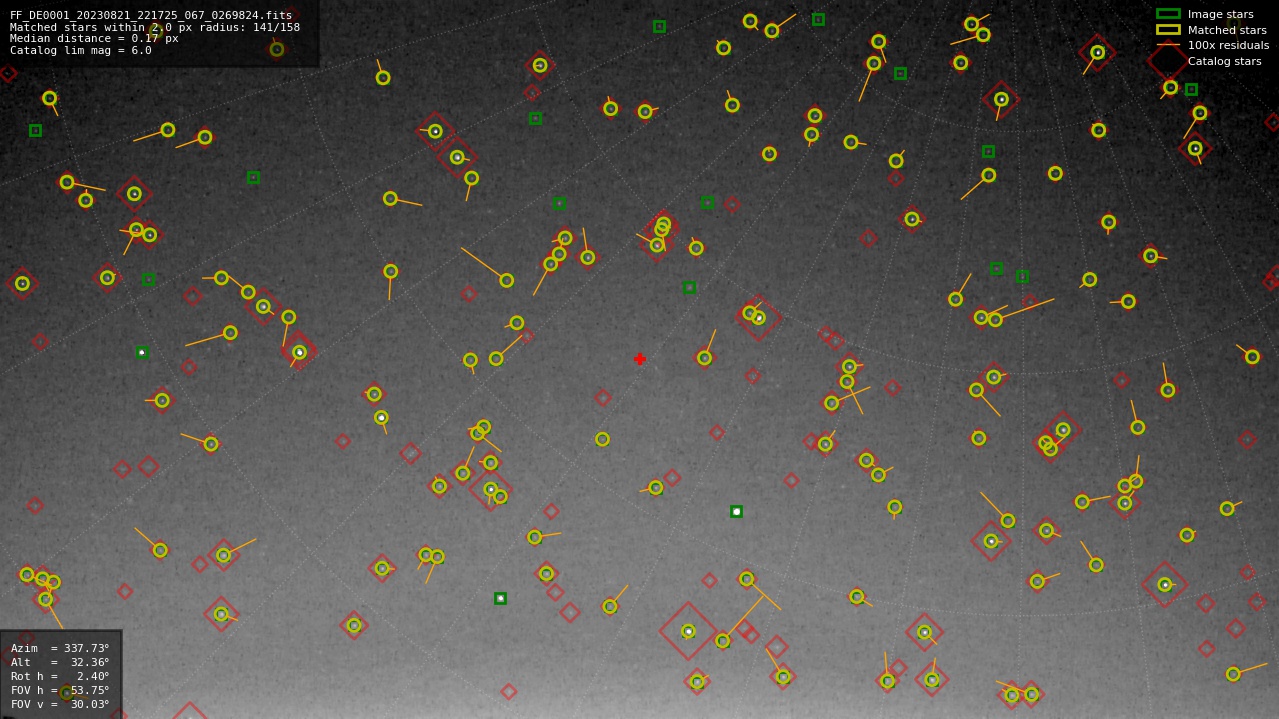The width and height of the screenshot is (1279, 719).
Task: Select the 'Catalog stars' legend label
Action: pos(1225,61)
